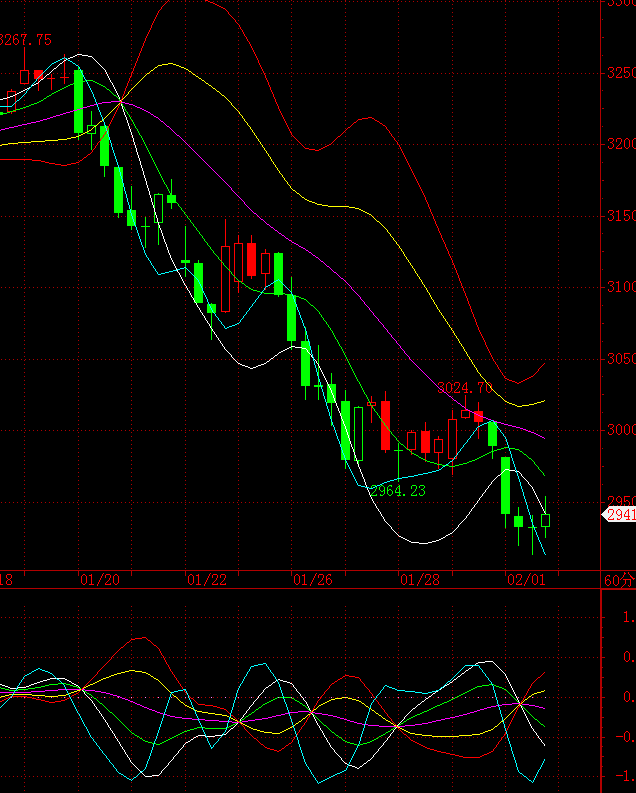
Task: Select the solid red candle before 01/28
Action: [385, 425]
